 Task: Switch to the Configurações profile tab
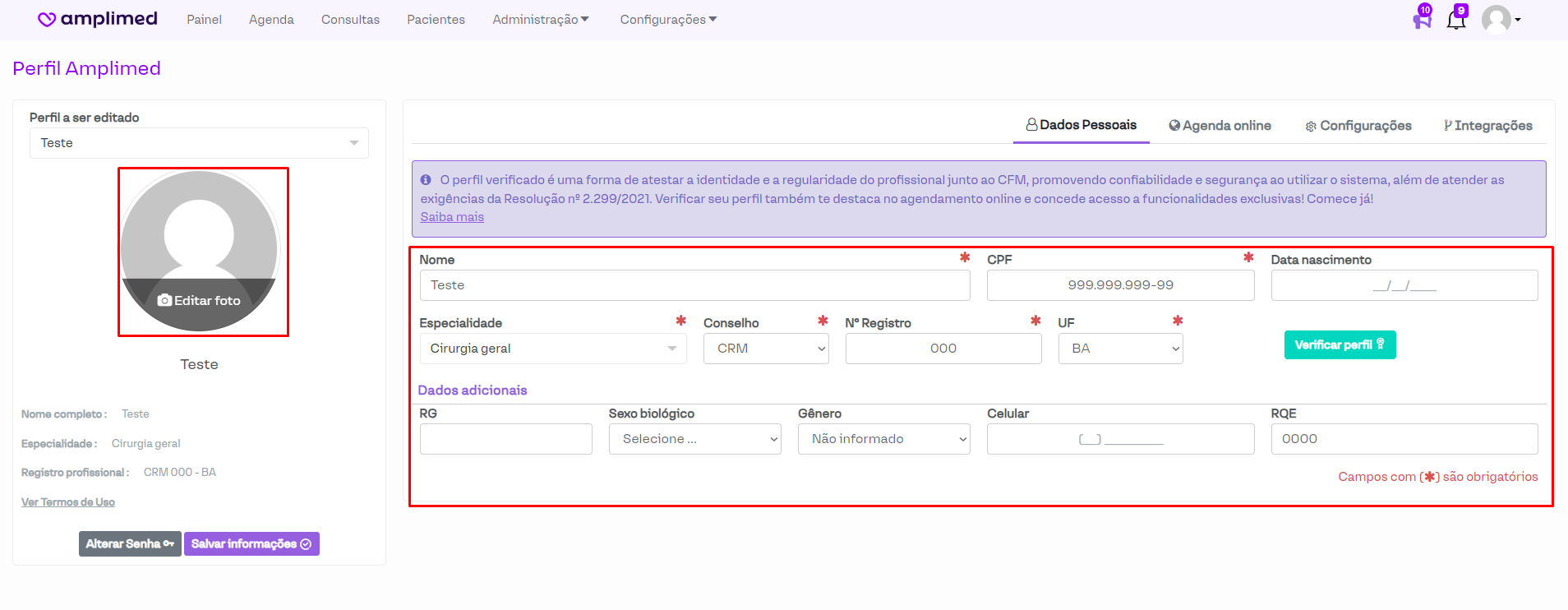pyautogui.click(x=1358, y=126)
